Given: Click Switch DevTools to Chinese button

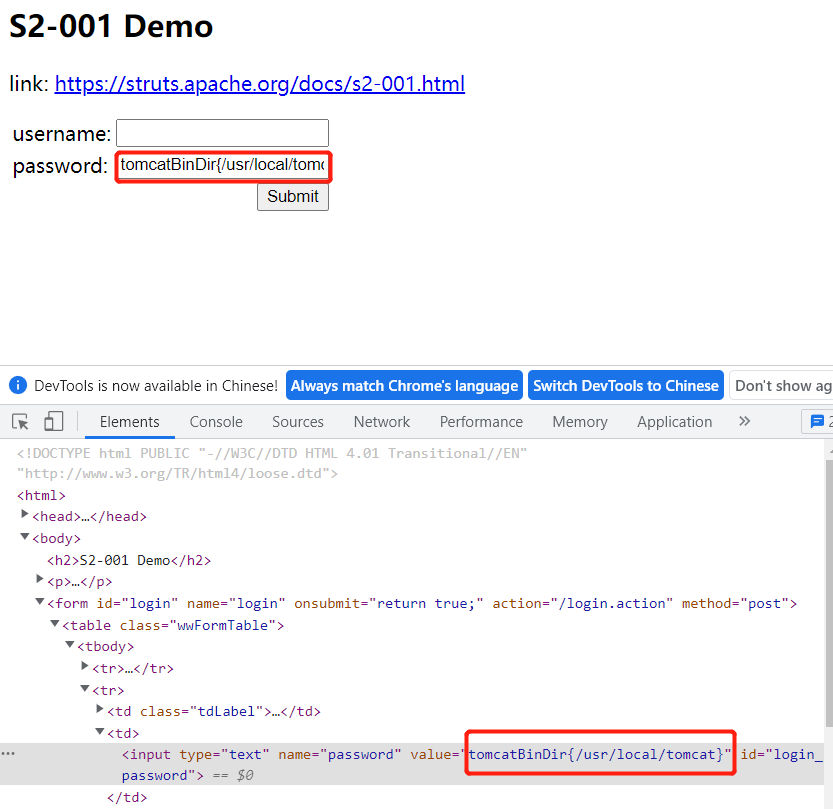Looking at the screenshot, I should pos(626,385).
